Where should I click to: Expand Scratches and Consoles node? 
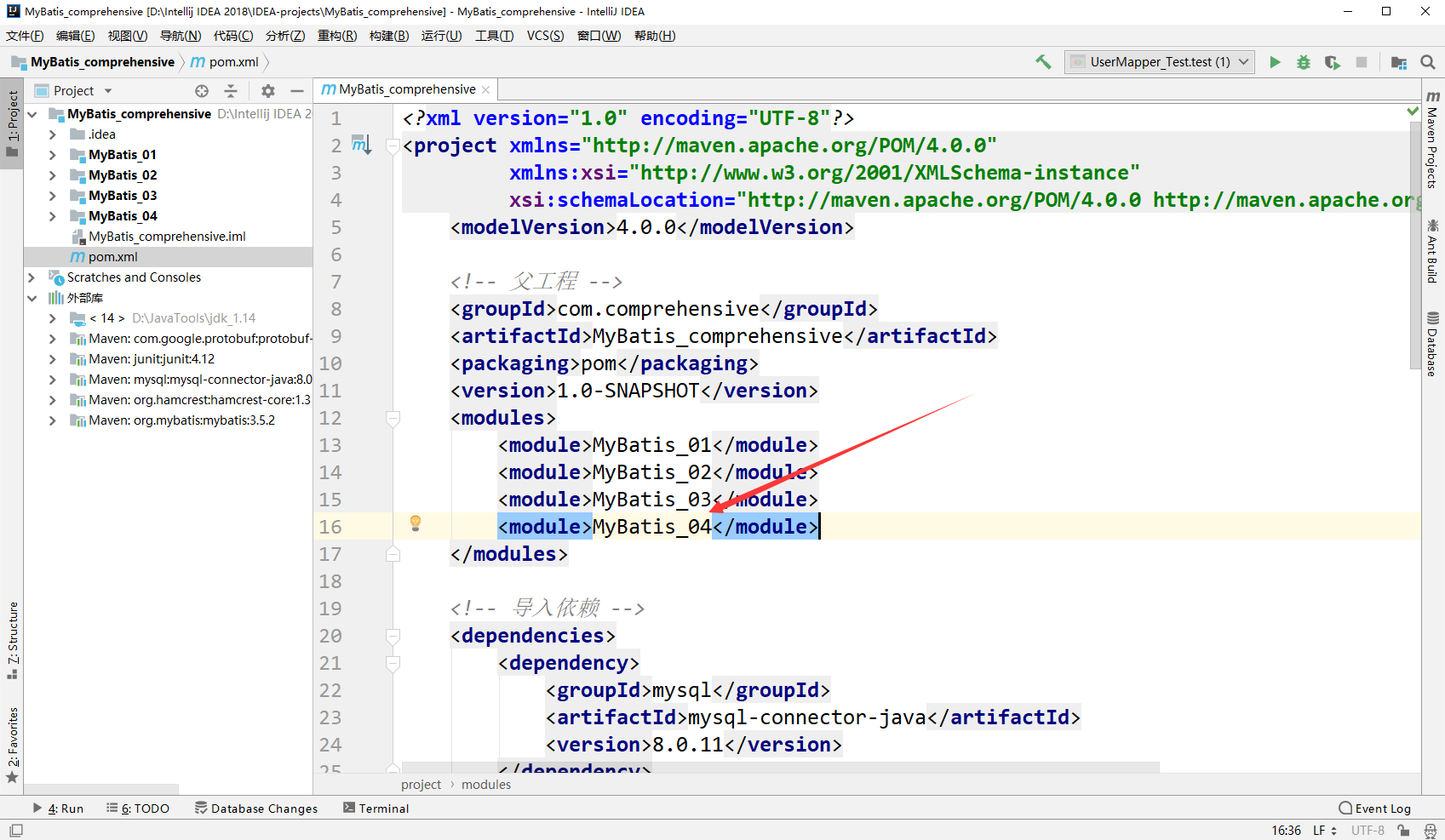[32, 277]
